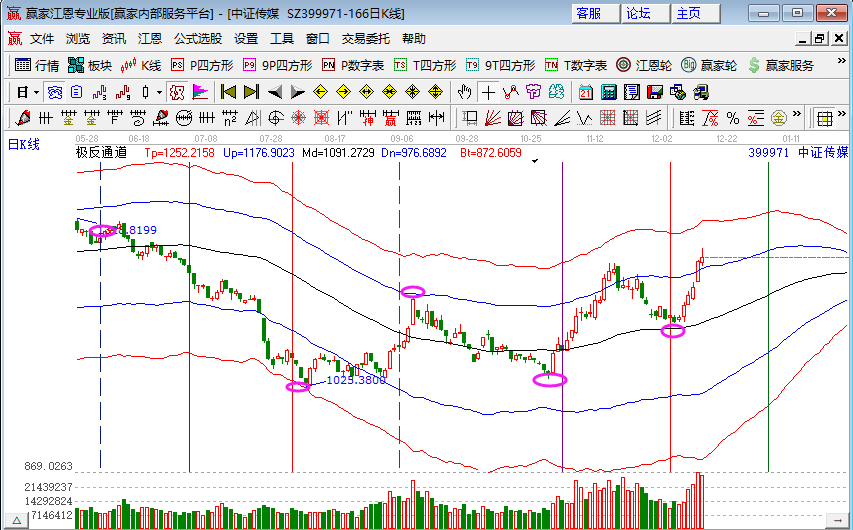Screen dimensions: 853x530
Task: Click the red 赢 tool icon
Action: pyautogui.click(x=391, y=118)
